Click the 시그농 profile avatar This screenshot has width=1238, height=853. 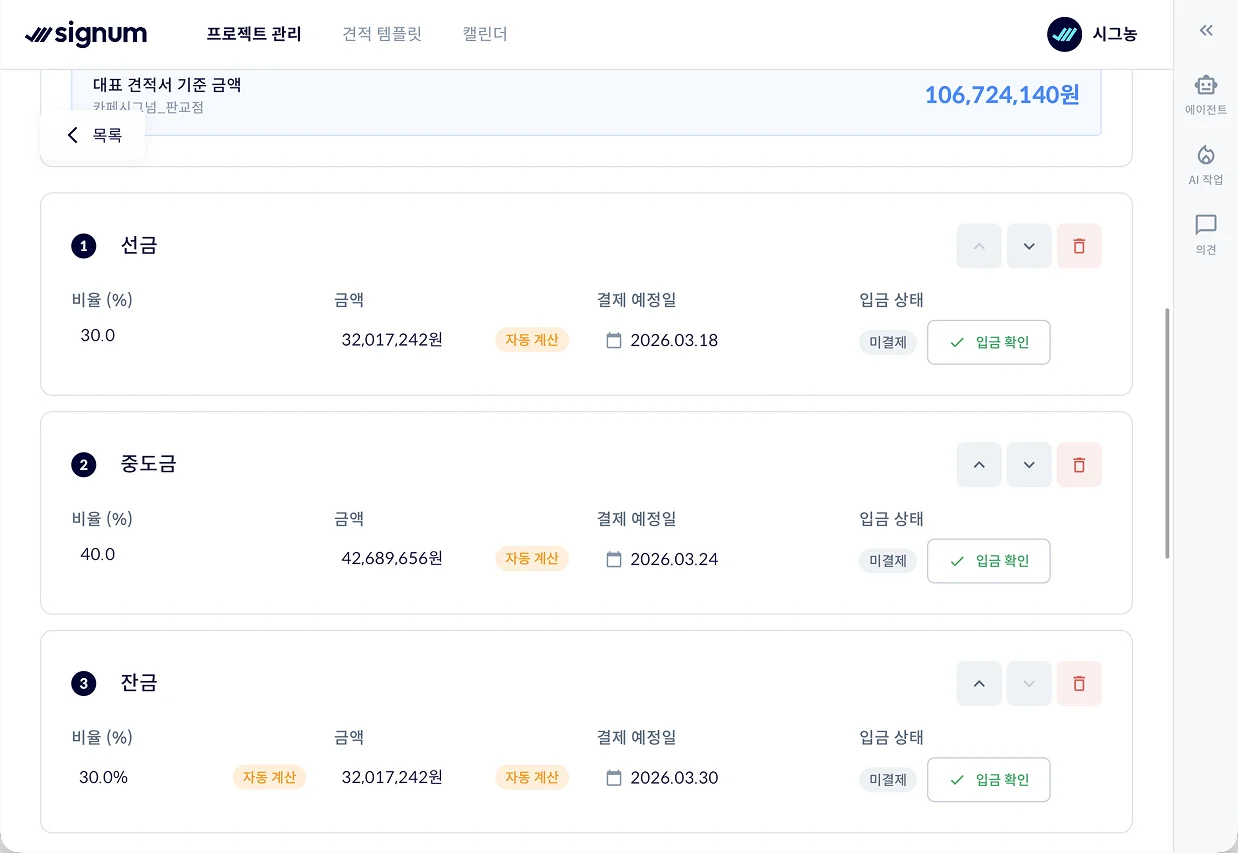[1062, 34]
